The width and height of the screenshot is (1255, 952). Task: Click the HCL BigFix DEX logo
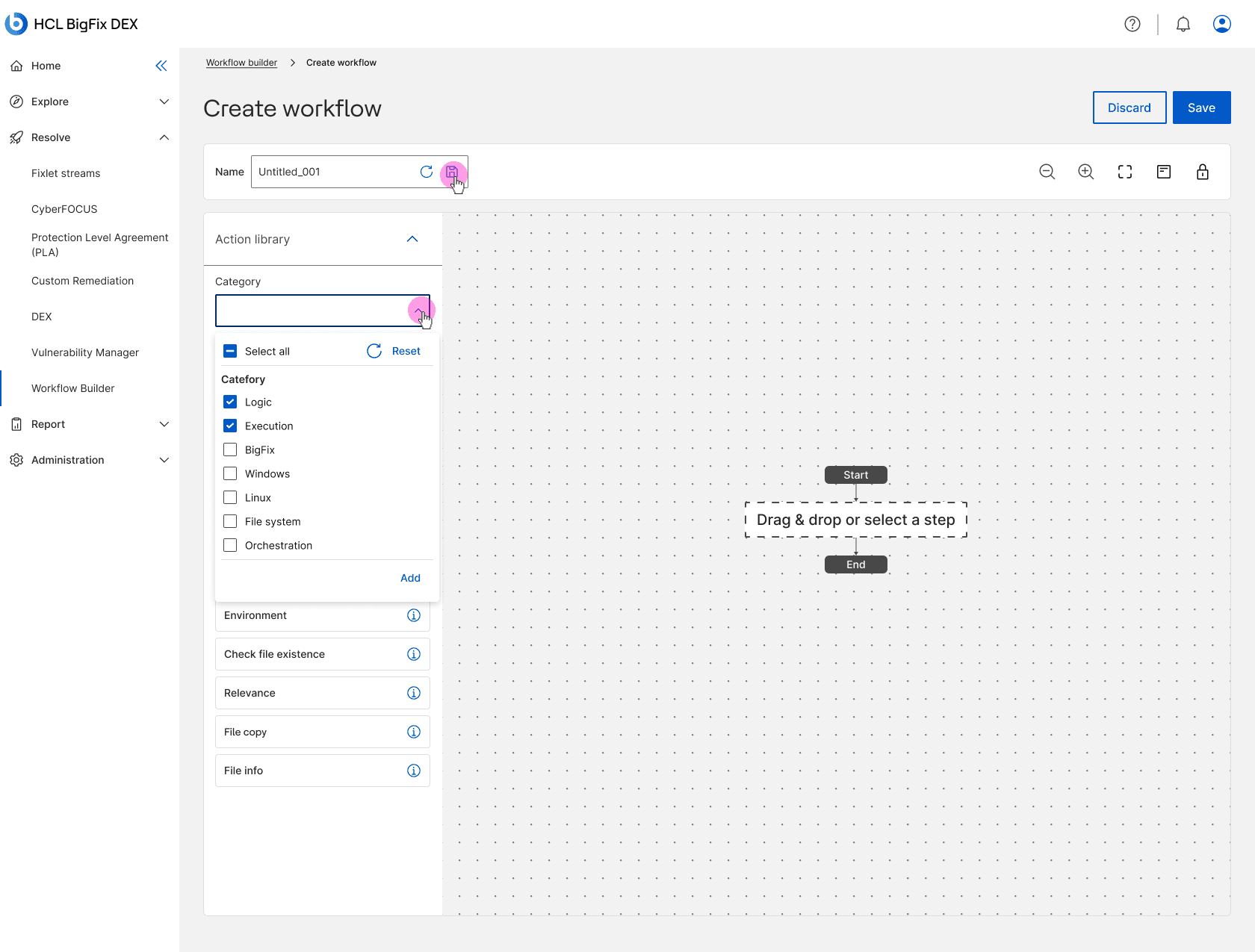click(72, 24)
